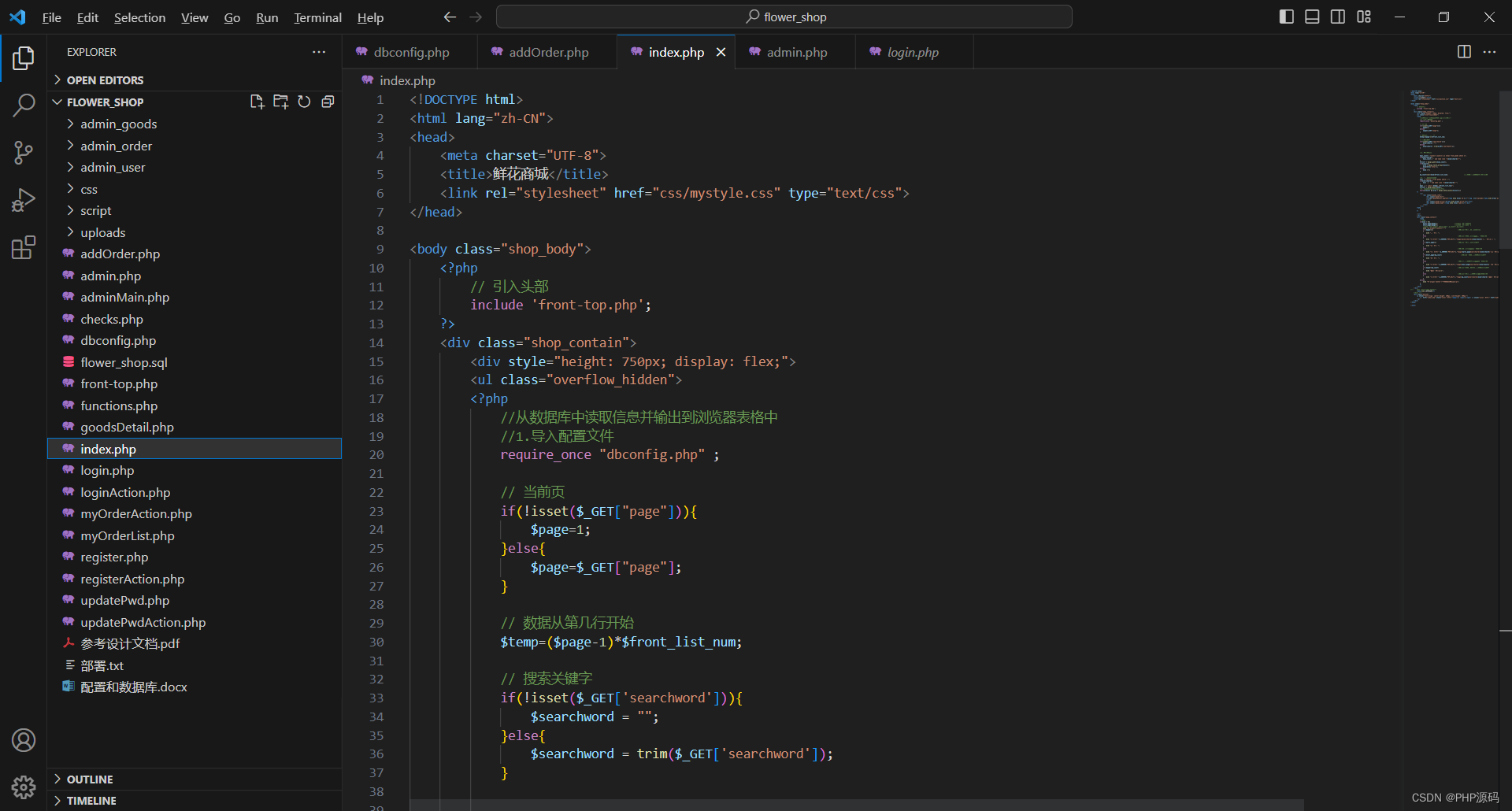Open the Extensions view
The image size is (1512, 811).
click(x=24, y=247)
